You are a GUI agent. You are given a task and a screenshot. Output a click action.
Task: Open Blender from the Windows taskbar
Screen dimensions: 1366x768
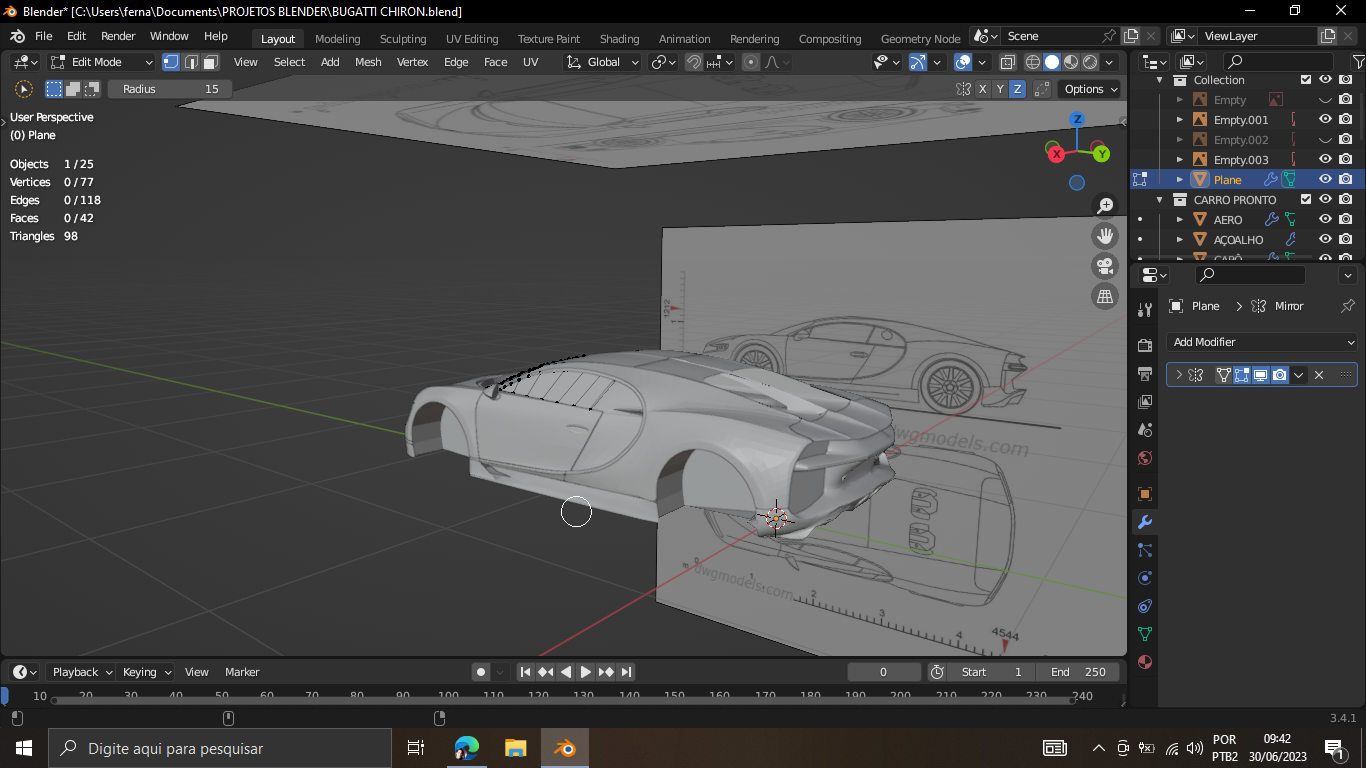(565, 748)
